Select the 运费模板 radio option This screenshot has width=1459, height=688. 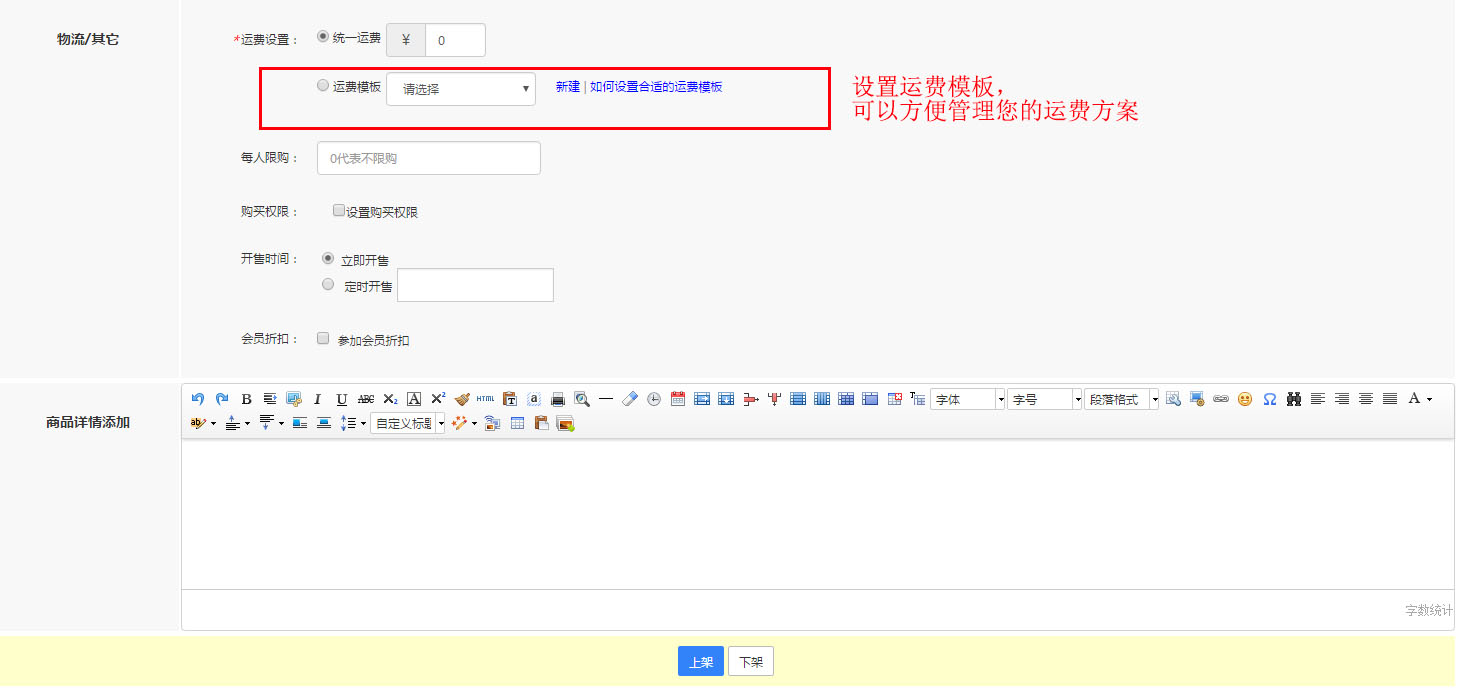[322, 85]
